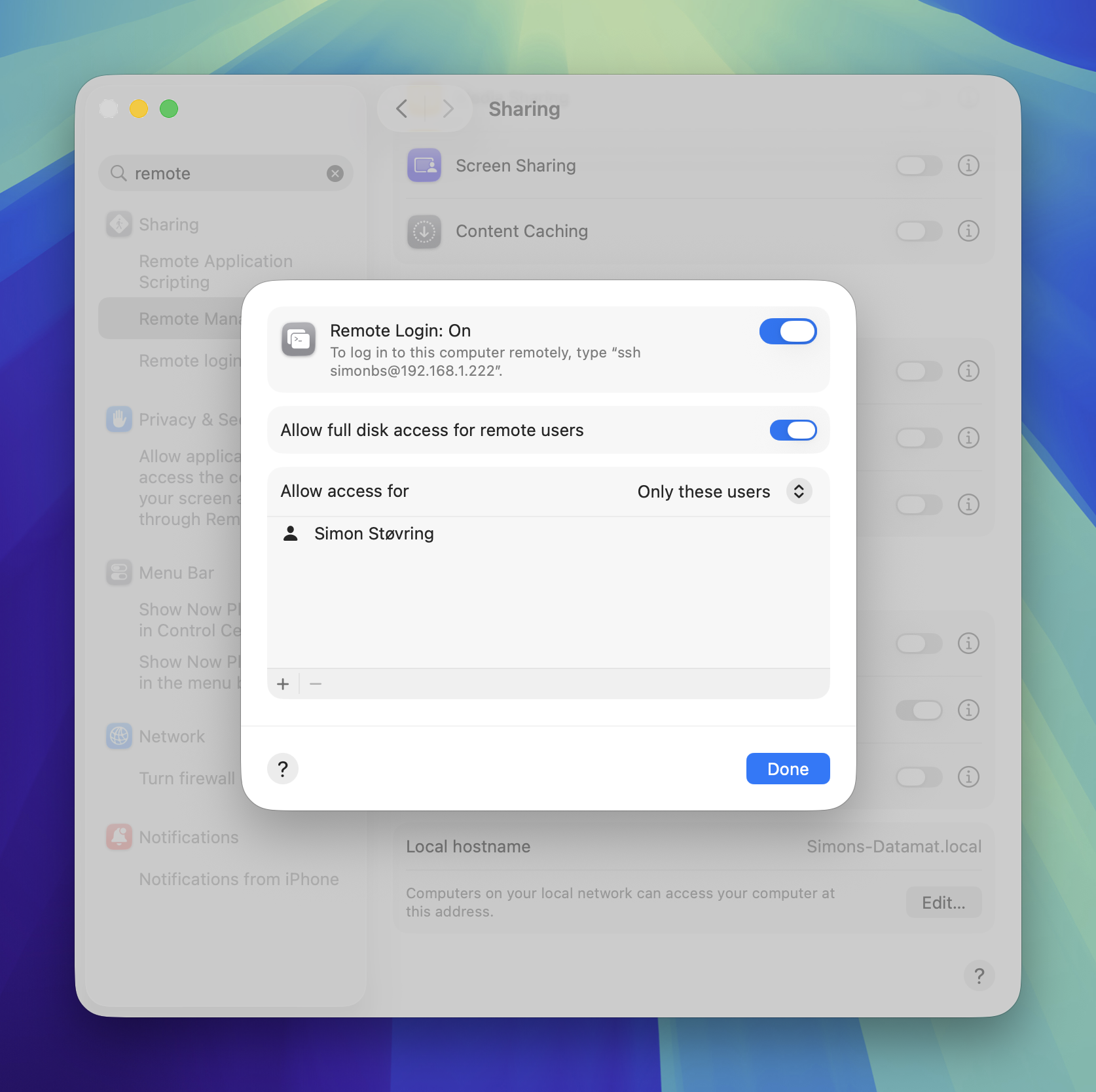Click the info icon next to Screen Sharing

[968, 166]
